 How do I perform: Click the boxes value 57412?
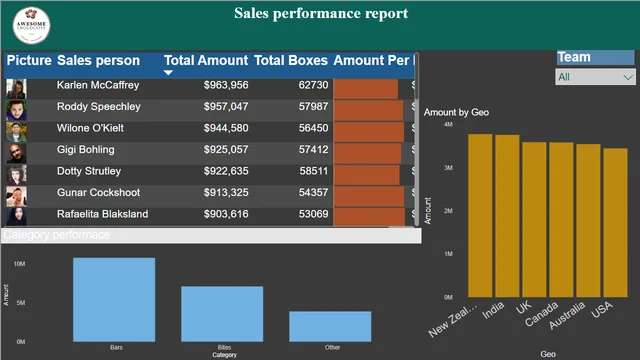pyautogui.click(x=313, y=150)
